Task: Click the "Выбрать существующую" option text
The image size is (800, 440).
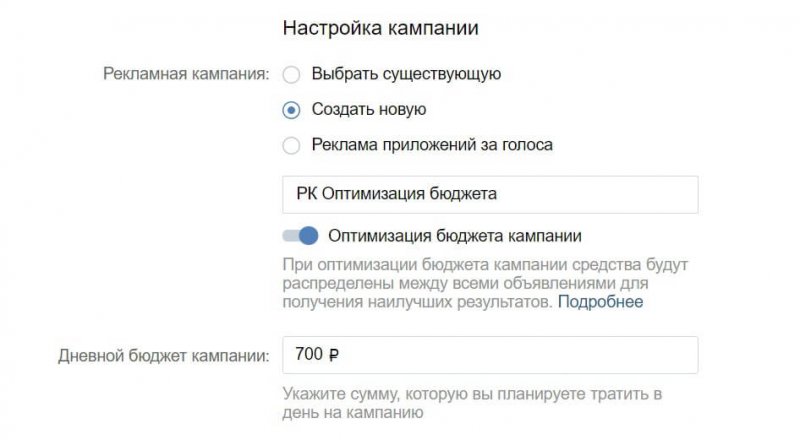Action: (406, 74)
